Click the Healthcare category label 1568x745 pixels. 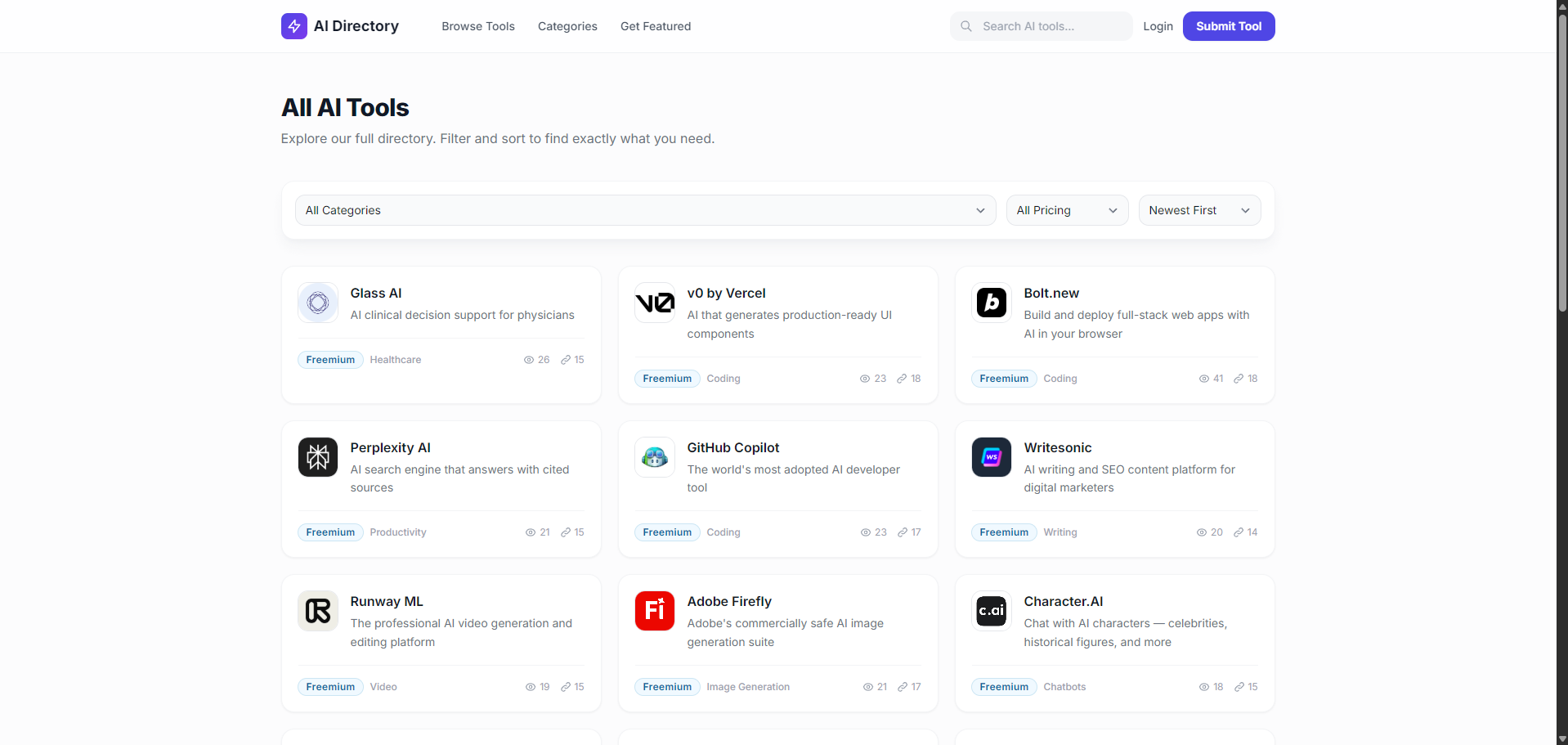(x=396, y=360)
